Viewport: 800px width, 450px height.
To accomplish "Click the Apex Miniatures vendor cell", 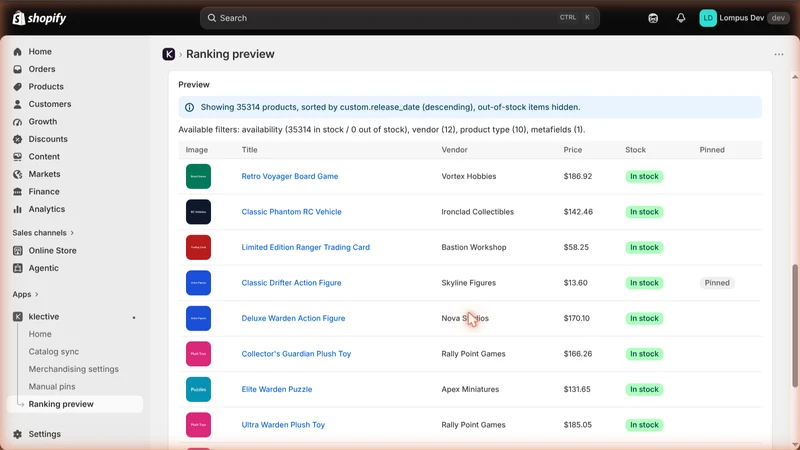I will [470, 389].
